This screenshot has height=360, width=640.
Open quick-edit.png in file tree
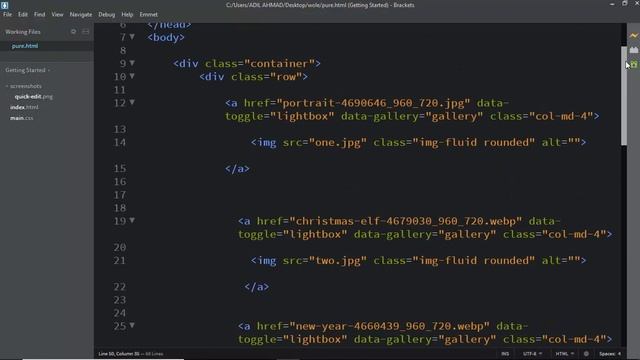(33, 97)
